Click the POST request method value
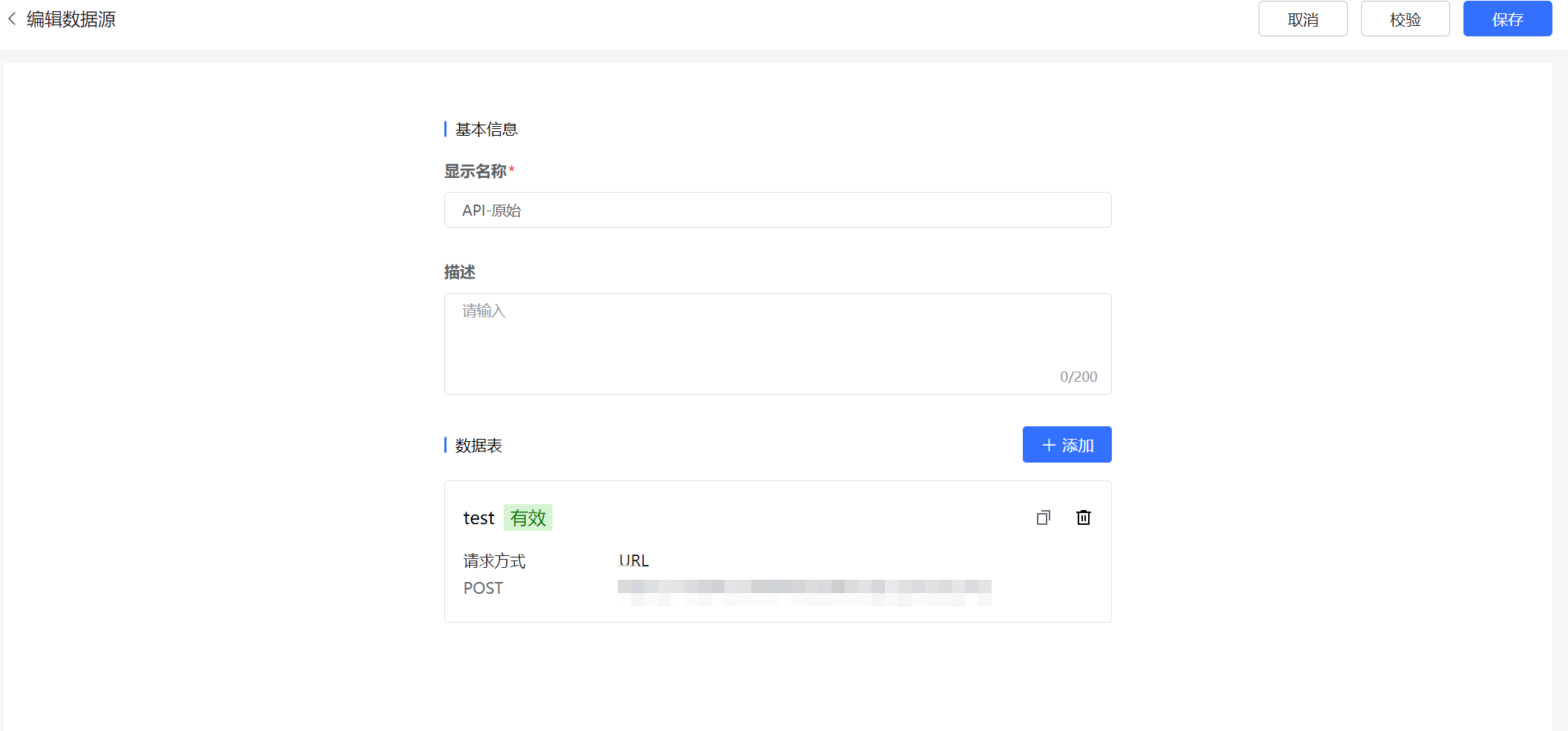 click(483, 589)
